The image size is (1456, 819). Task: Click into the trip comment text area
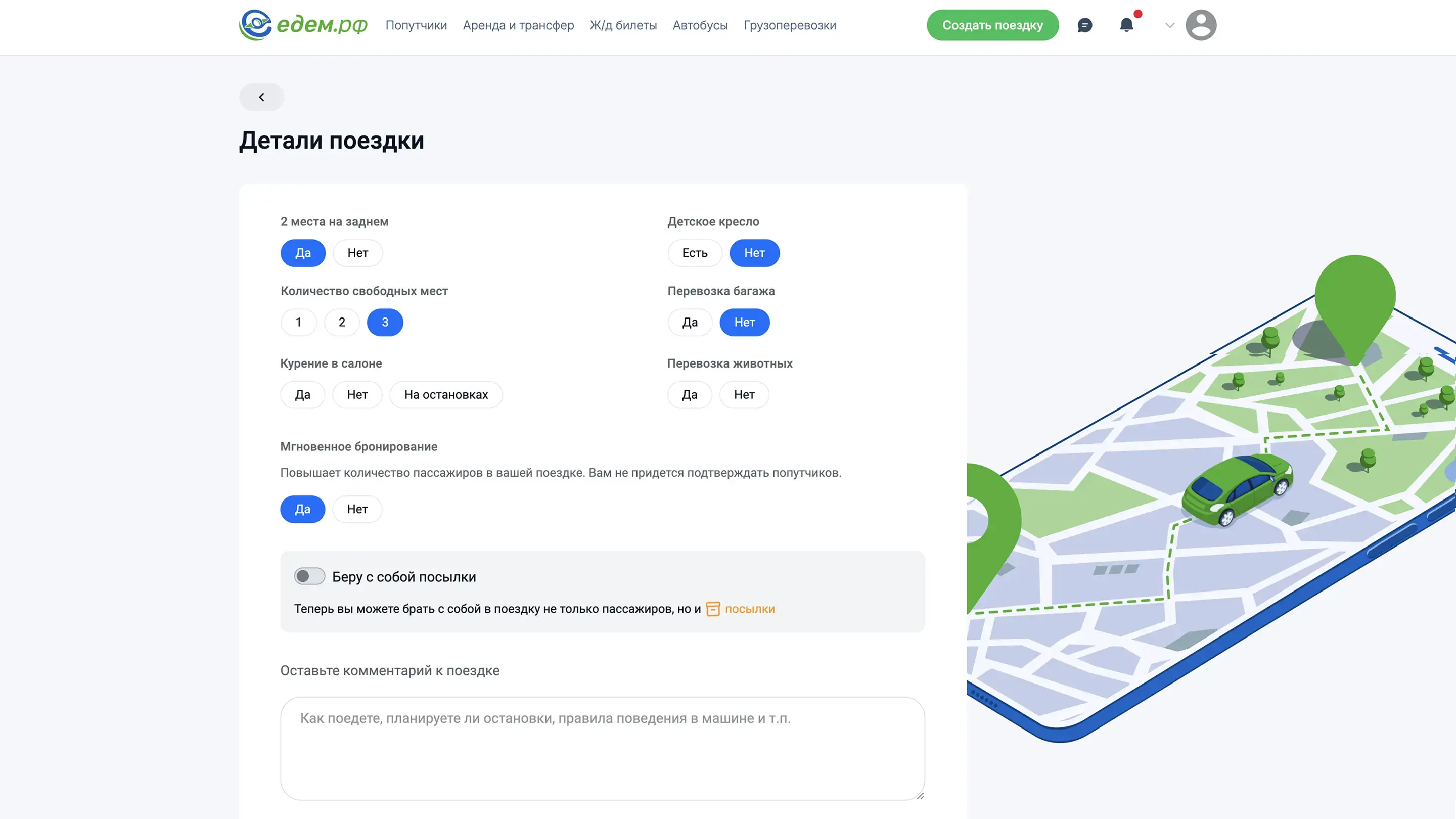coord(602,747)
